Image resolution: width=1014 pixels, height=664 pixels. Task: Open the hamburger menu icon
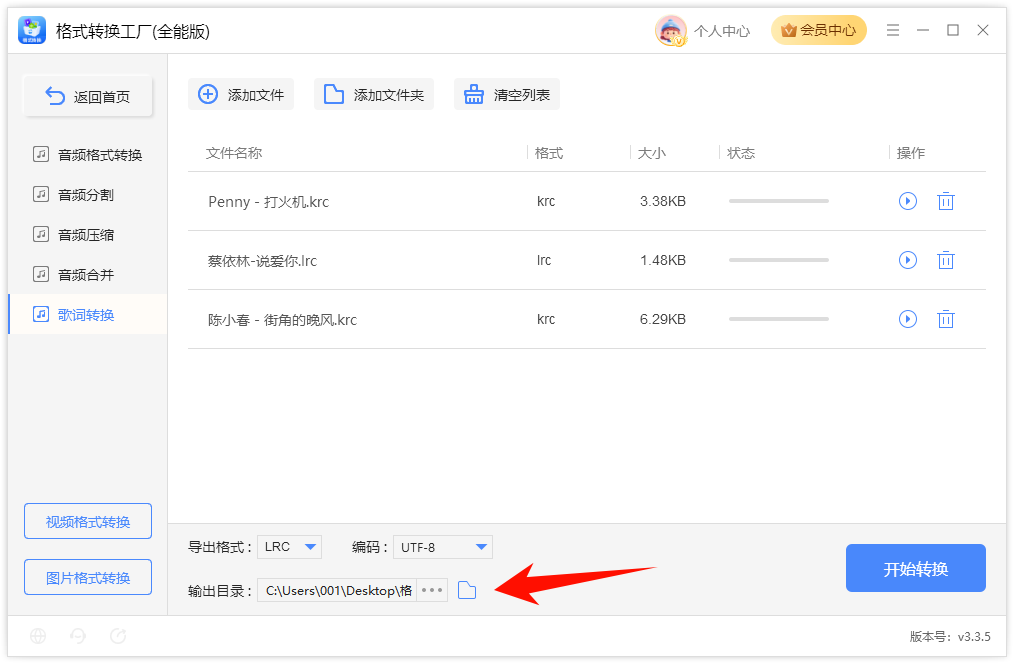[x=892, y=30]
